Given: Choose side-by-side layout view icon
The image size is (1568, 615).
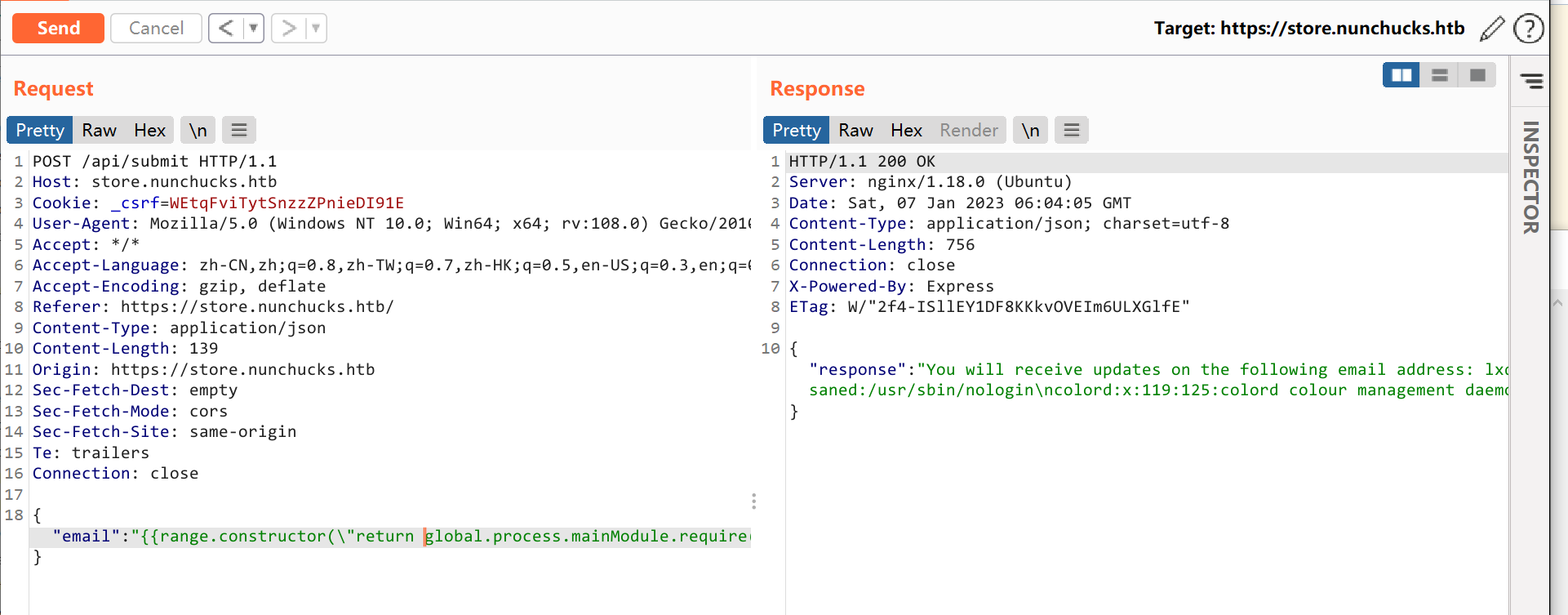Looking at the screenshot, I should pyautogui.click(x=1401, y=75).
